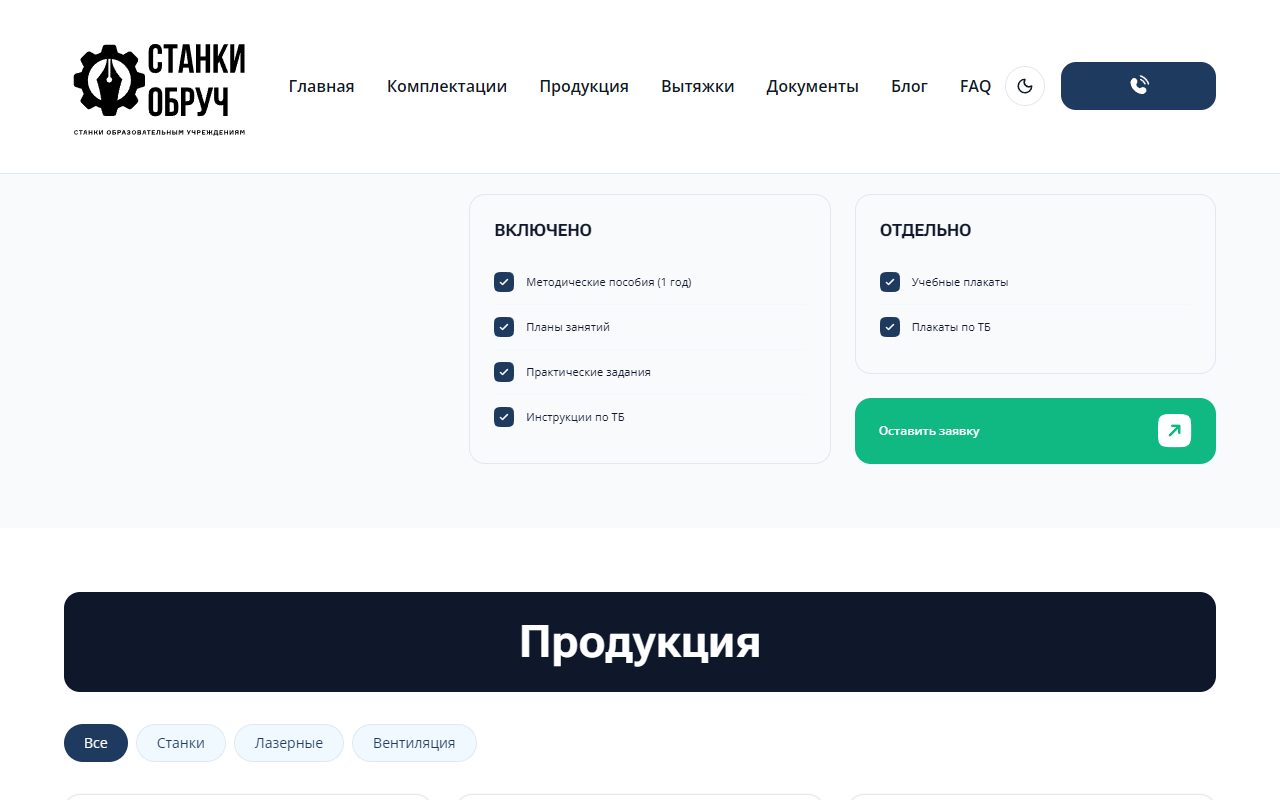The width and height of the screenshot is (1280, 800).
Task: Click the arrow icon on Оставить заявку
Action: 1174,431
